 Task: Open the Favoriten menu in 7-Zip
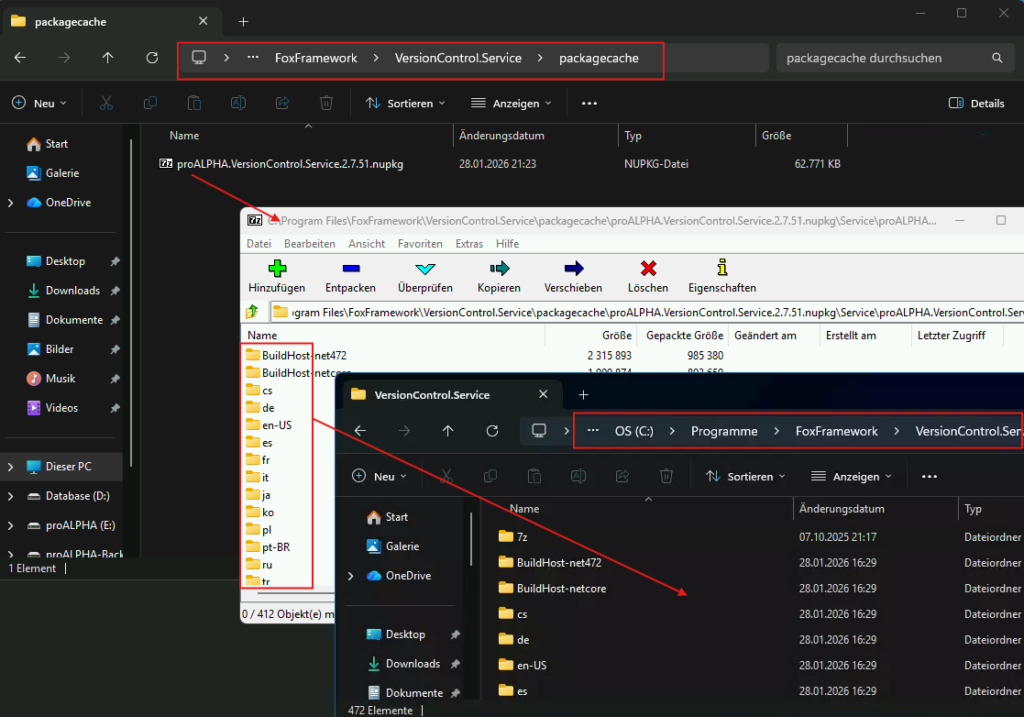(420, 244)
